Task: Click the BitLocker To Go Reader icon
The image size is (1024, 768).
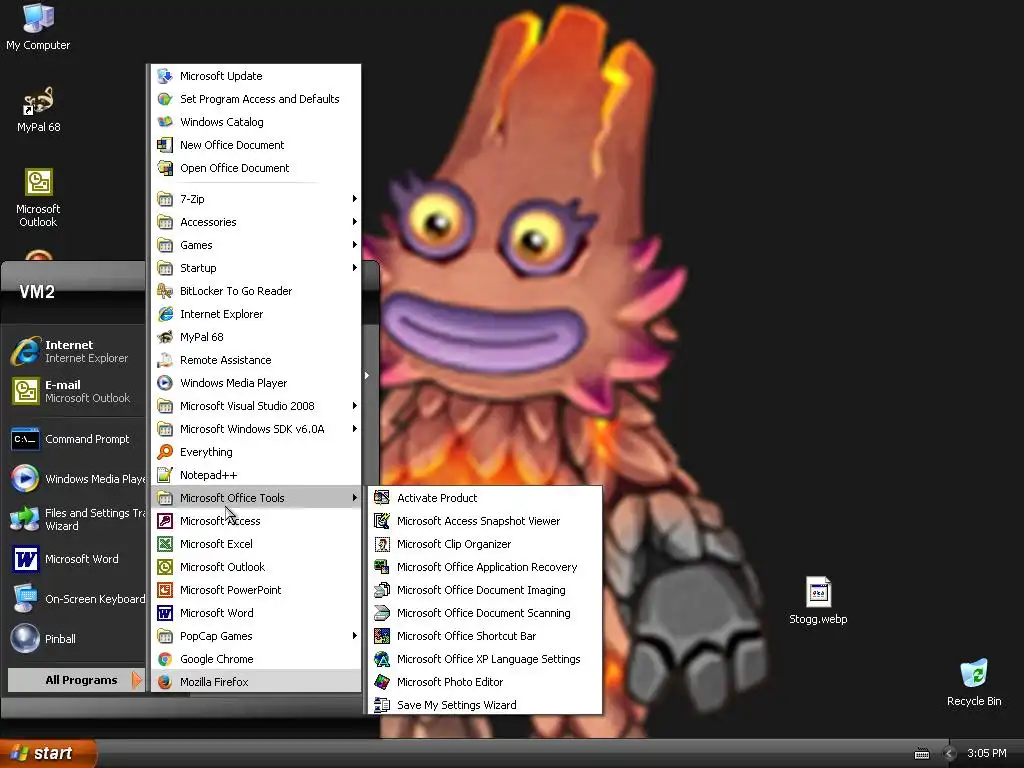Action: [x=165, y=291]
